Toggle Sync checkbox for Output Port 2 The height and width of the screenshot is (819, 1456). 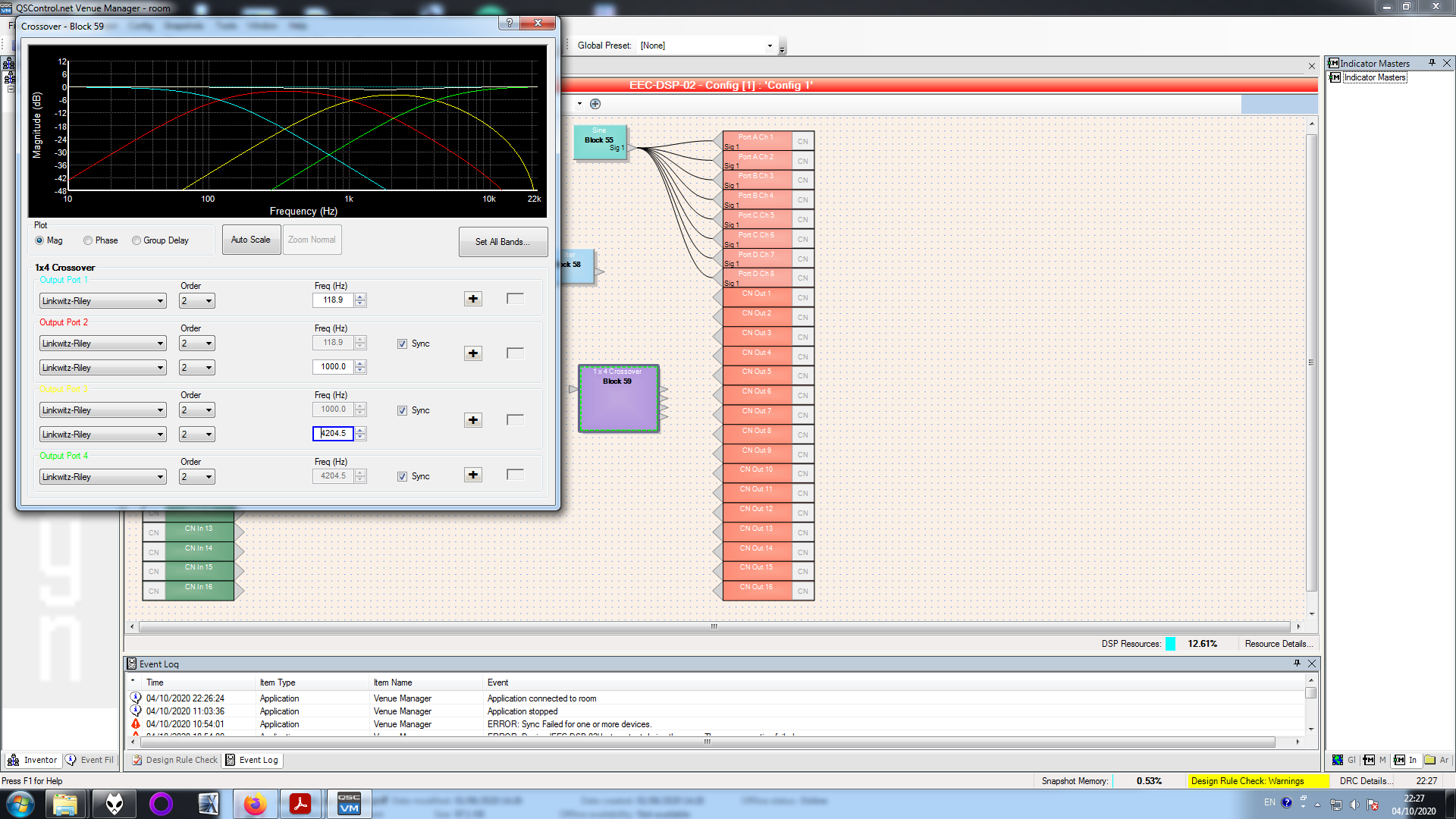[x=402, y=344]
